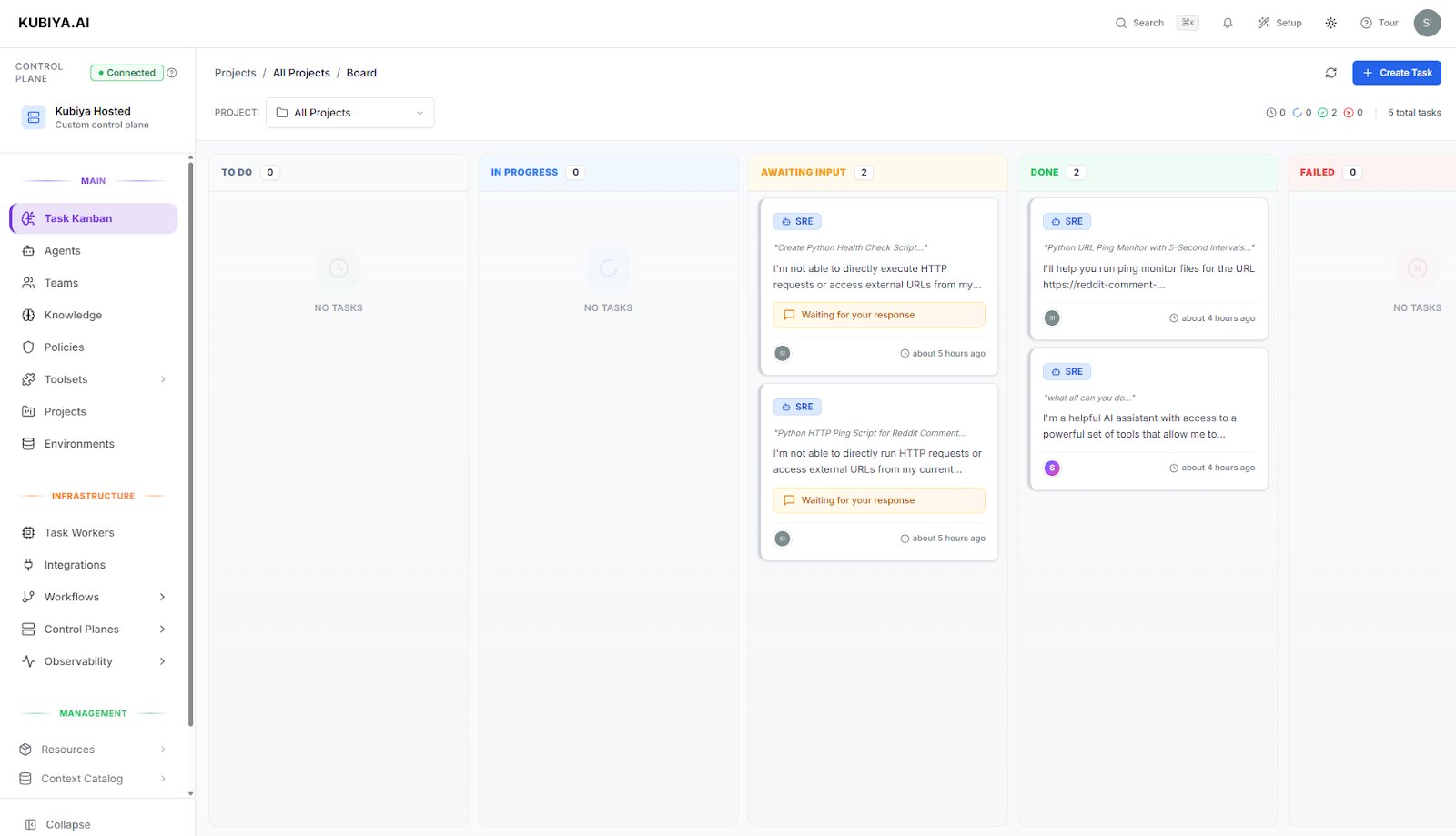
Task: Open Policies section
Action: (94, 347)
